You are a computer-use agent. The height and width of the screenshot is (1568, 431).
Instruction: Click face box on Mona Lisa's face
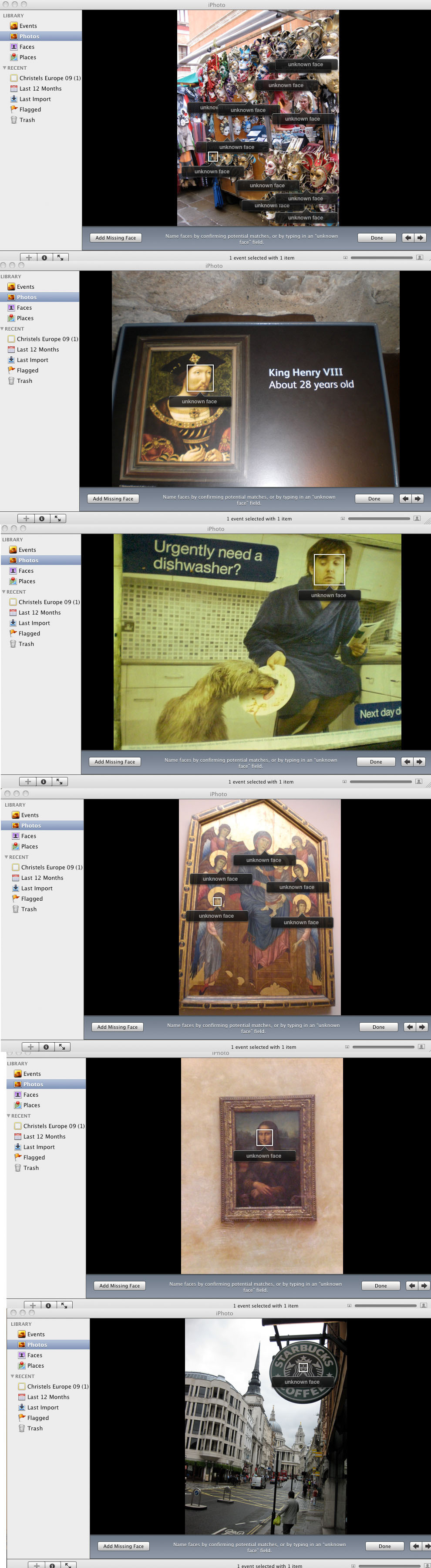pyautogui.click(x=264, y=1137)
